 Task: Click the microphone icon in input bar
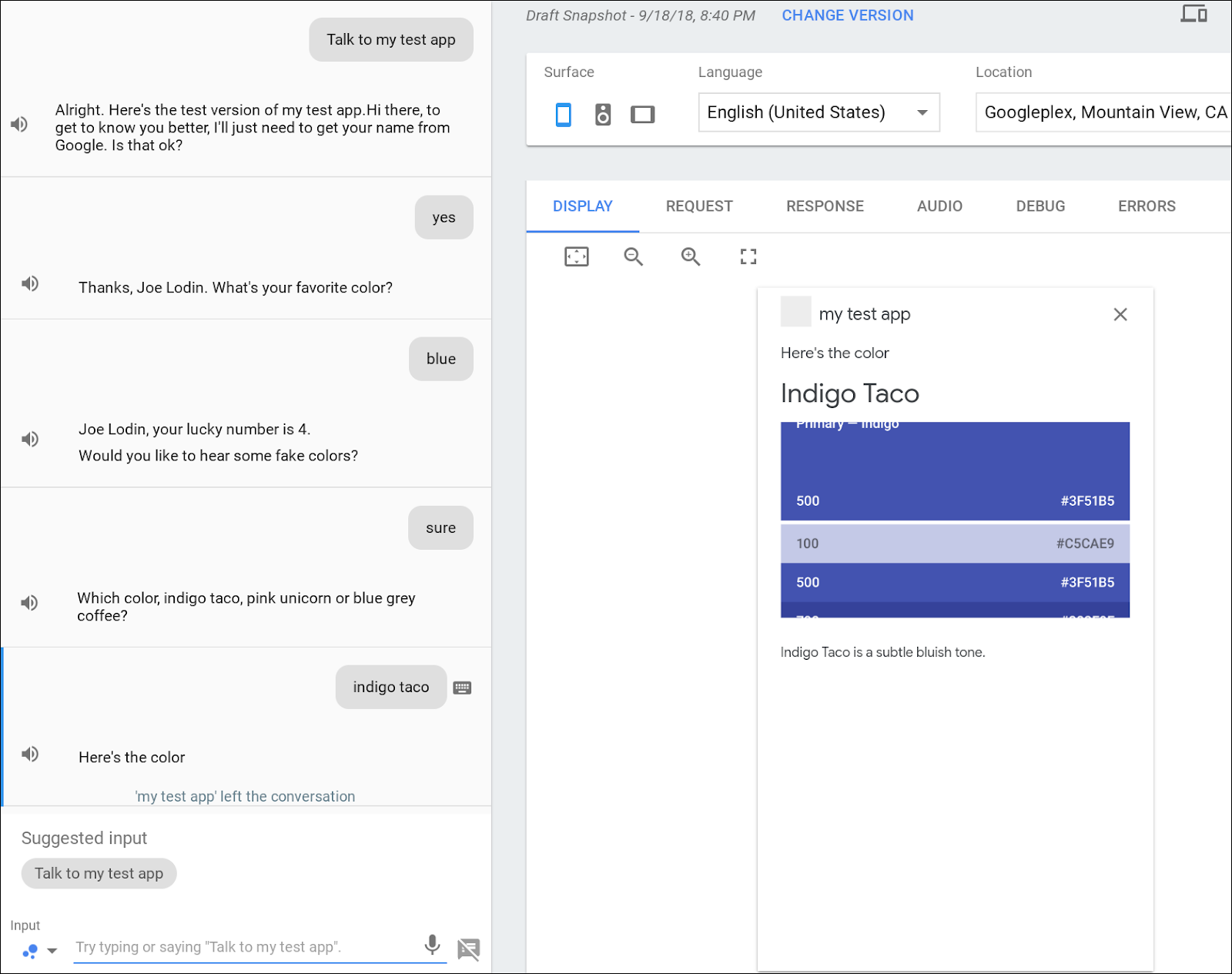click(433, 945)
